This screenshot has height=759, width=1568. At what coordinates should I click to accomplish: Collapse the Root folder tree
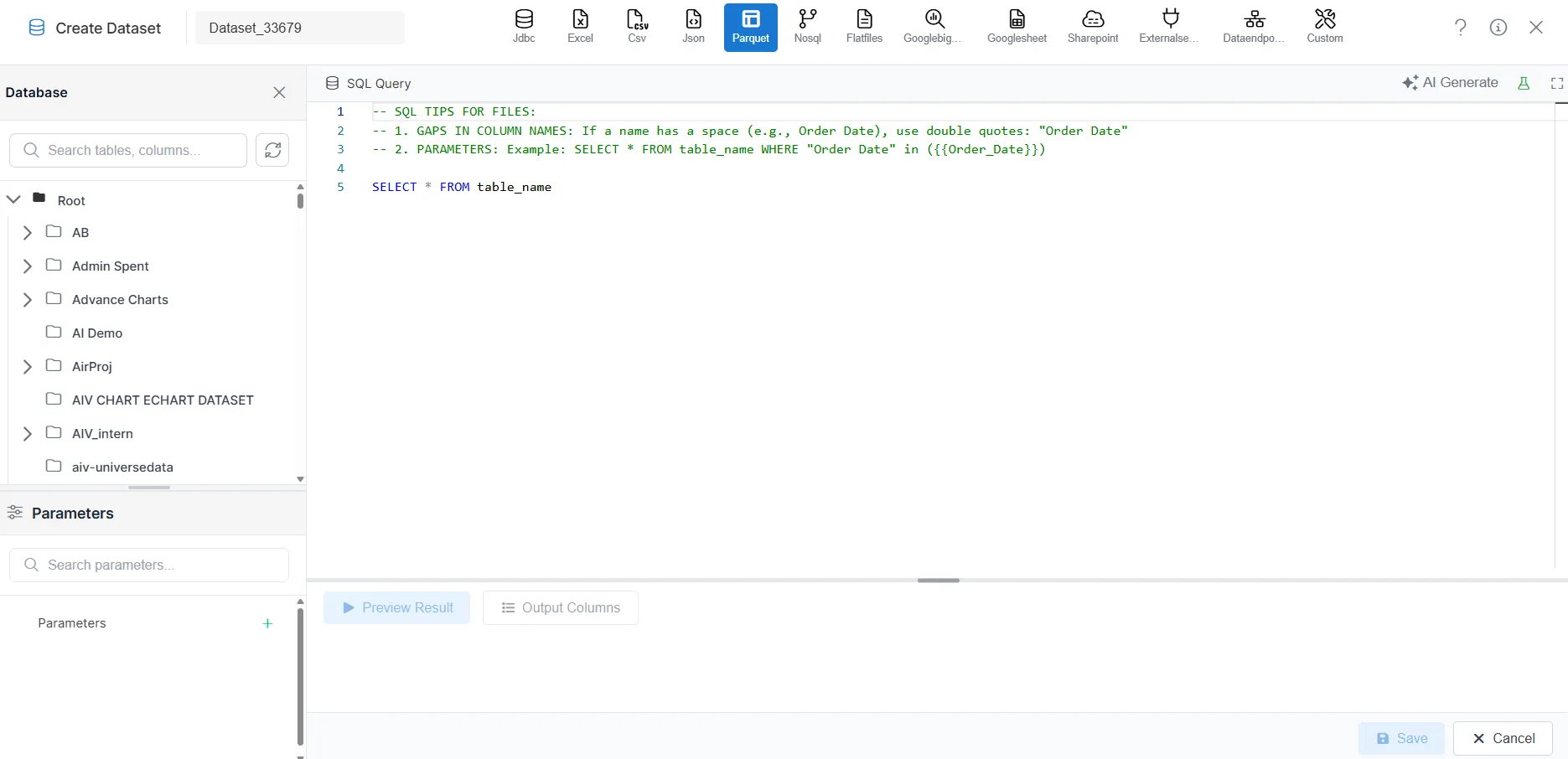(13, 199)
